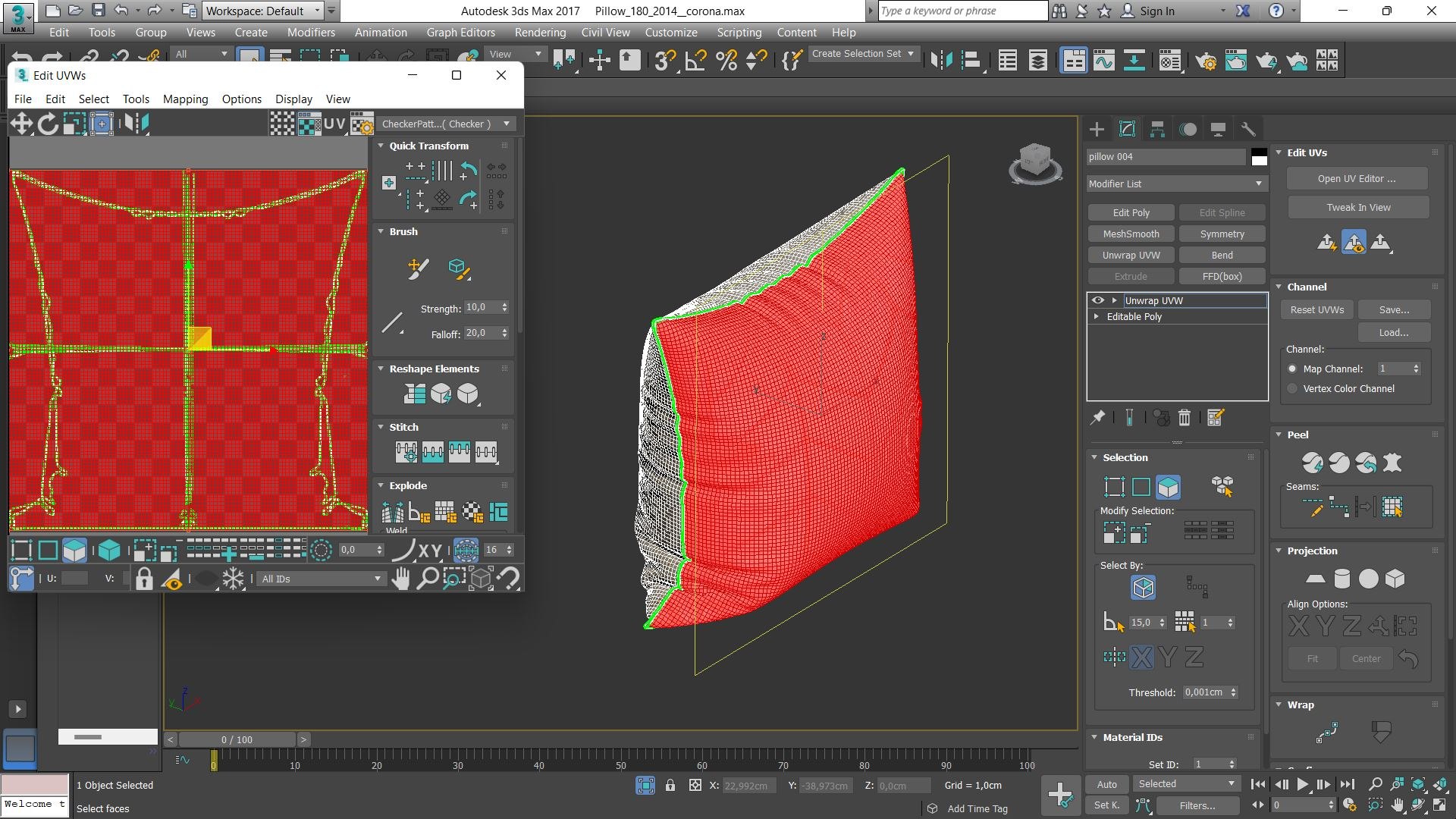
Task: Click the pillow 004 object name field
Action: click(1166, 156)
